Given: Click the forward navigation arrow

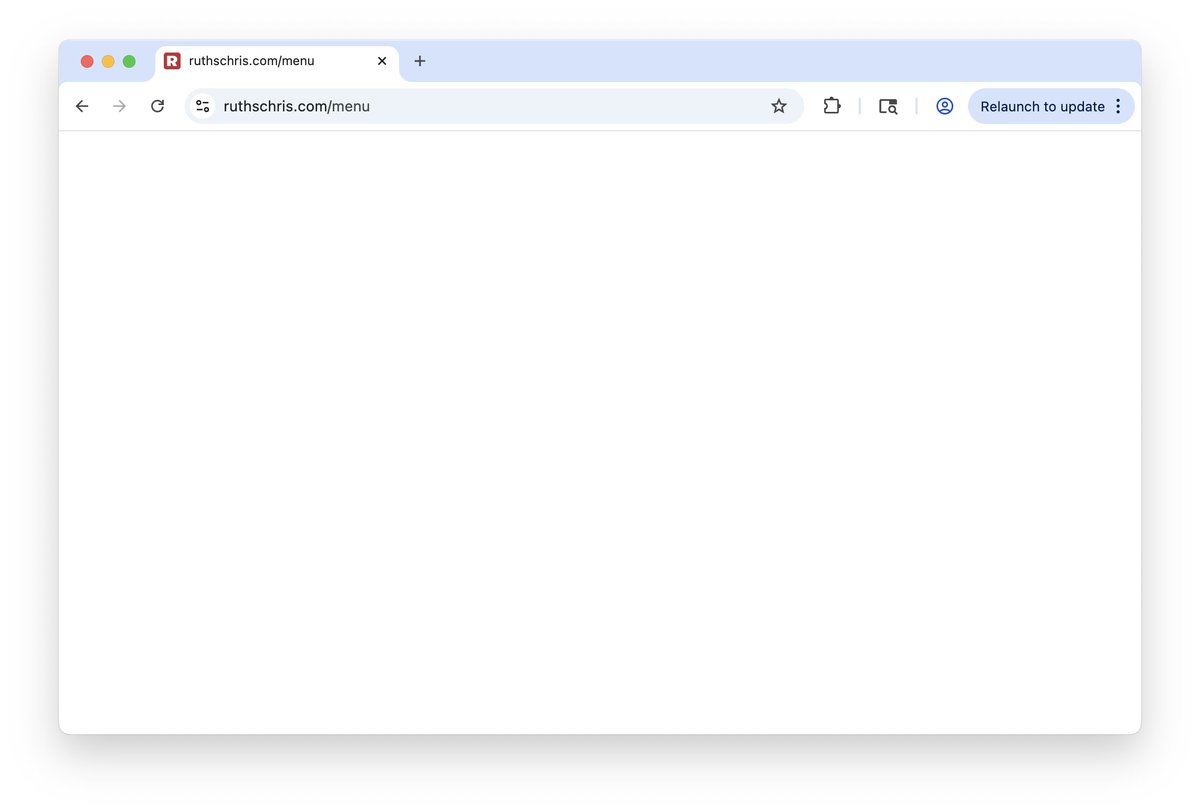Looking at the screenshot, I should point(120,106).
